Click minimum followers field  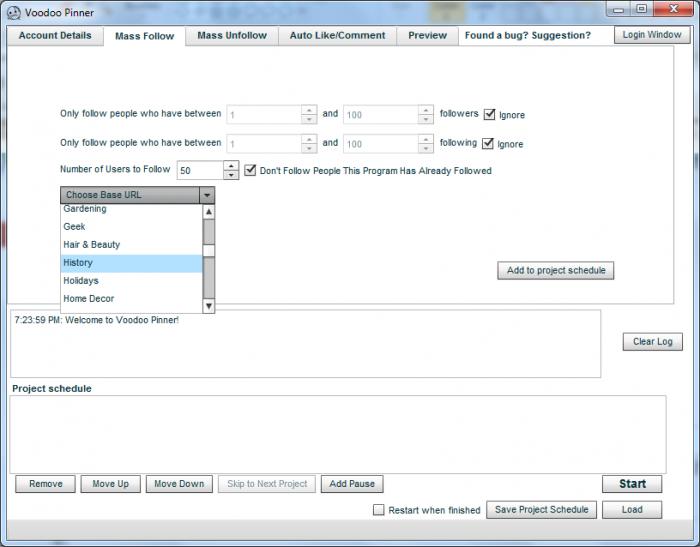click(x=264, y=115)
